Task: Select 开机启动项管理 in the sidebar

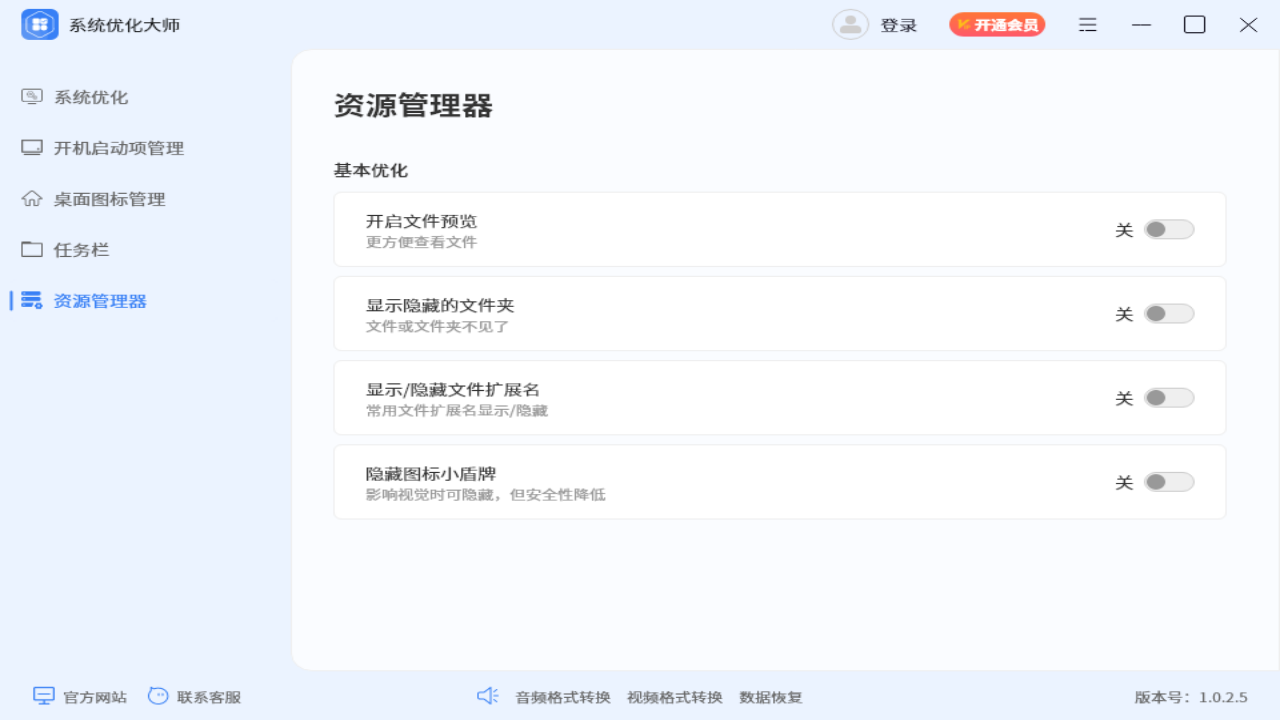Action: click(117, 147)
